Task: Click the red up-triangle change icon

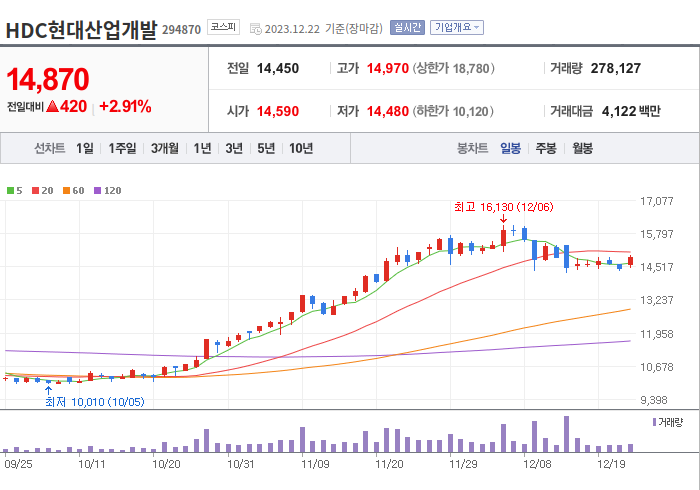Action: 52,106
